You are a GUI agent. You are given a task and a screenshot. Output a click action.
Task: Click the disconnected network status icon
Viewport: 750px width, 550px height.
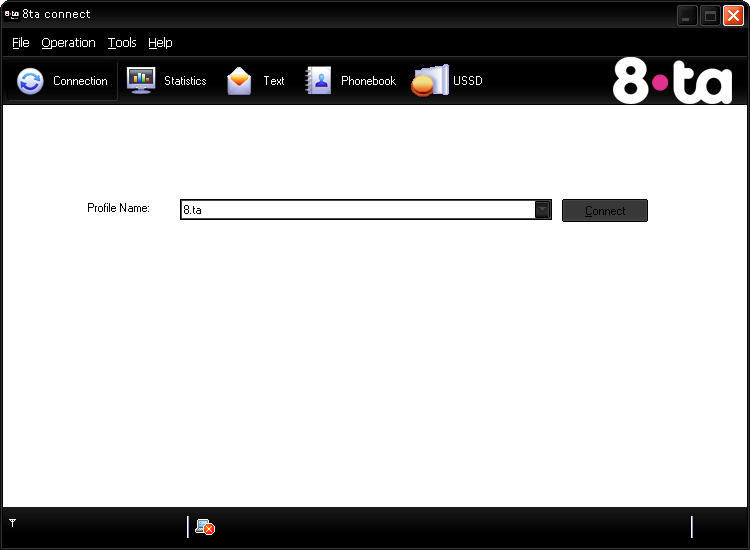(205, 527)
